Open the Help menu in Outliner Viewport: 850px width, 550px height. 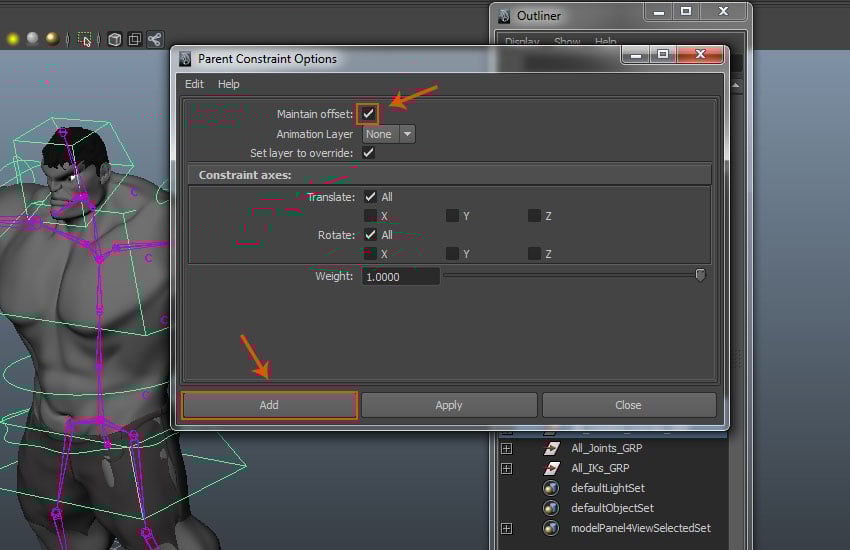click(x=606, y=41)
